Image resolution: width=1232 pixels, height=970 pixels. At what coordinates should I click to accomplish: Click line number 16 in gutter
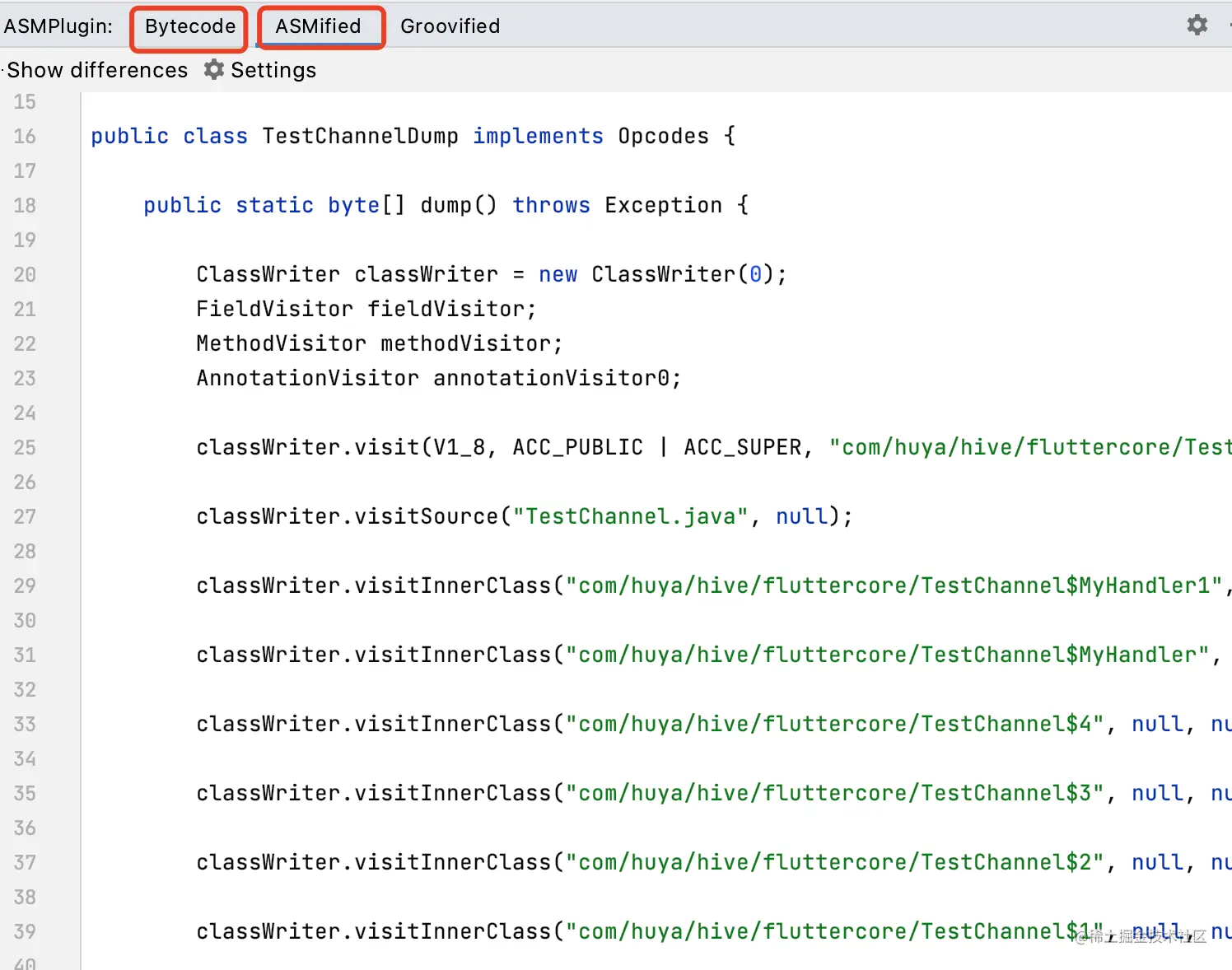[25, 136]
